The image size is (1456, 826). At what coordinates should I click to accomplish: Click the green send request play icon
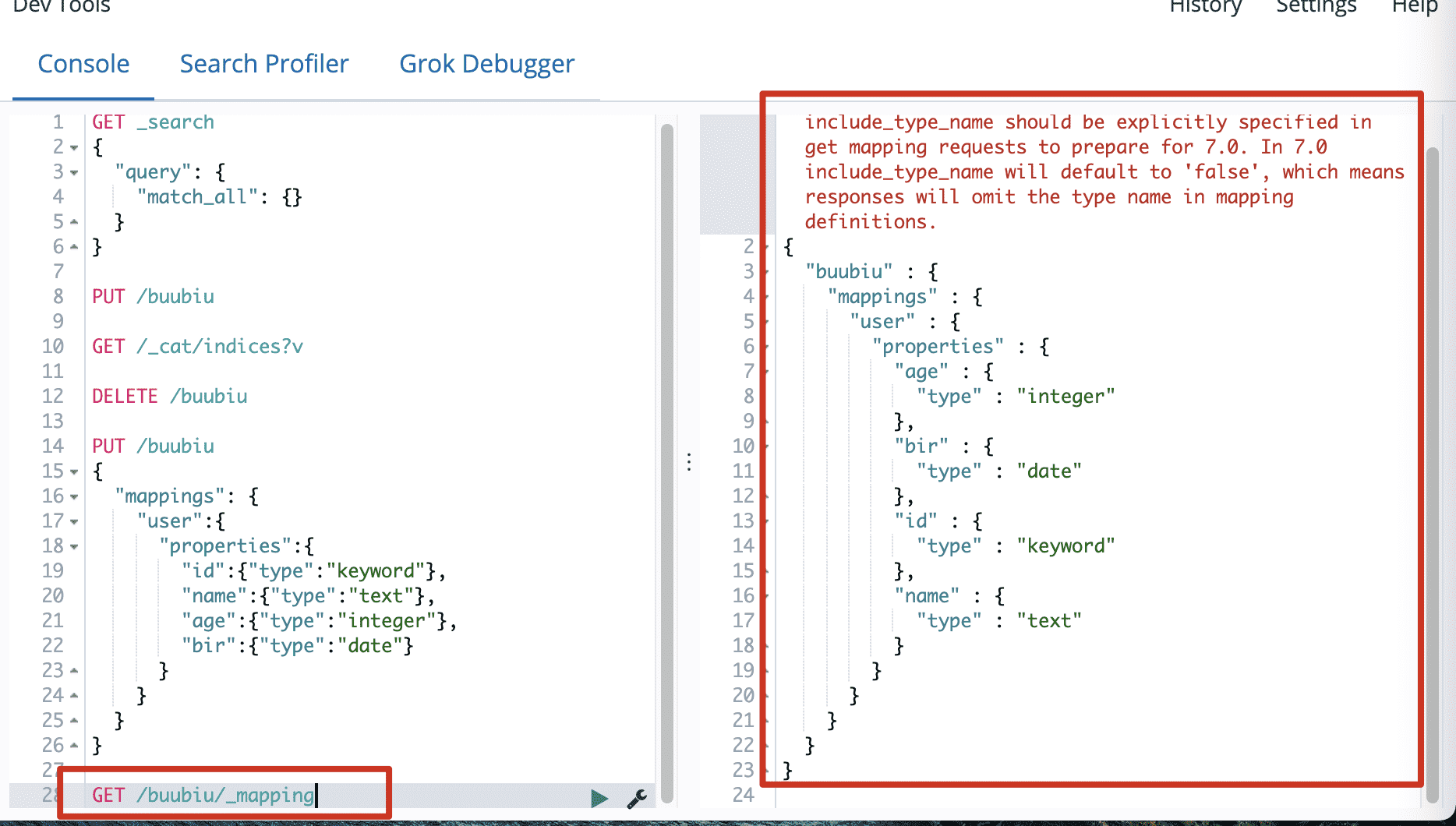coord(599,798)
